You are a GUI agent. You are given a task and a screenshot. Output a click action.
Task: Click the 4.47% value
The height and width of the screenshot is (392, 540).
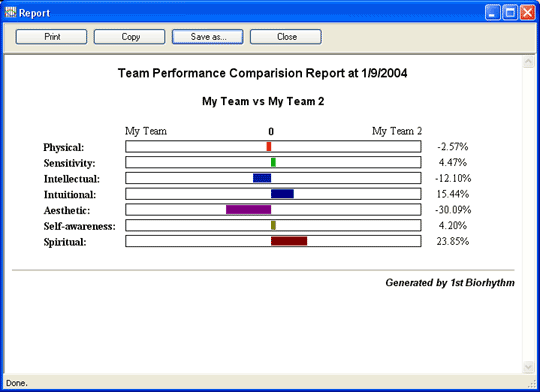pos(453,162)
